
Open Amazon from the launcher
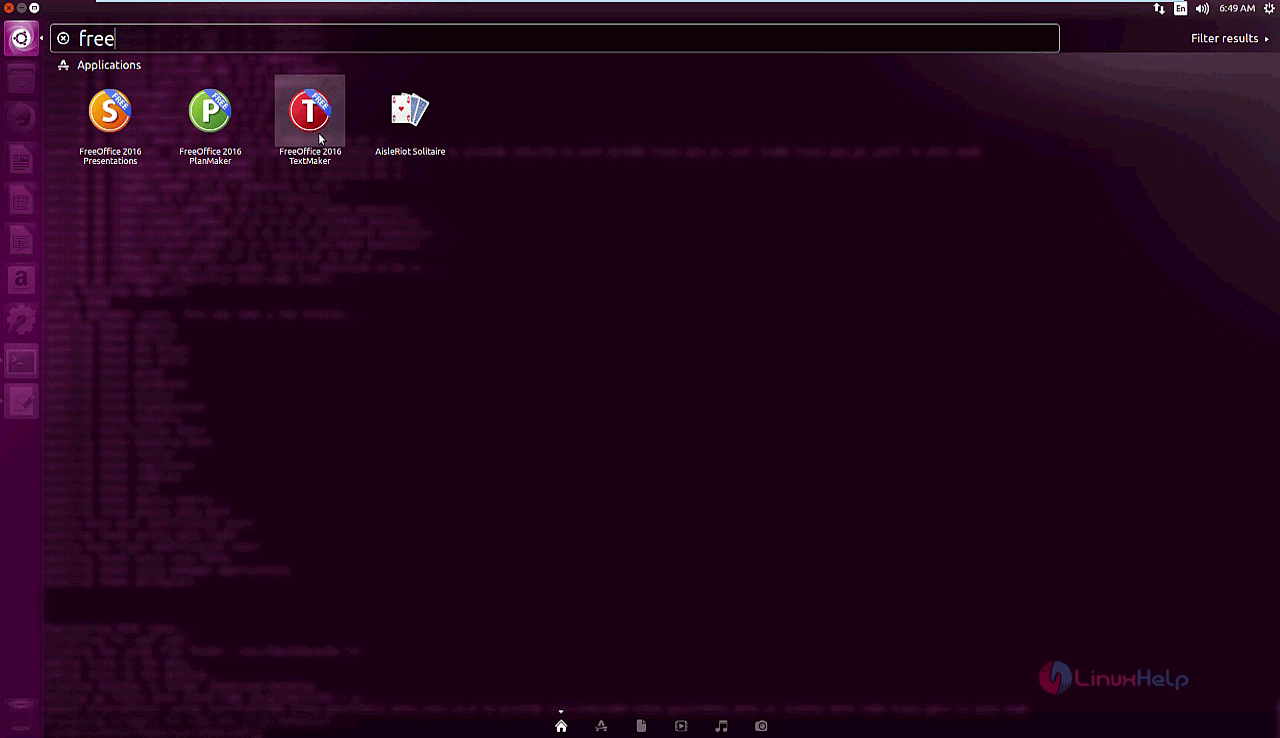[x=21, y=280]
